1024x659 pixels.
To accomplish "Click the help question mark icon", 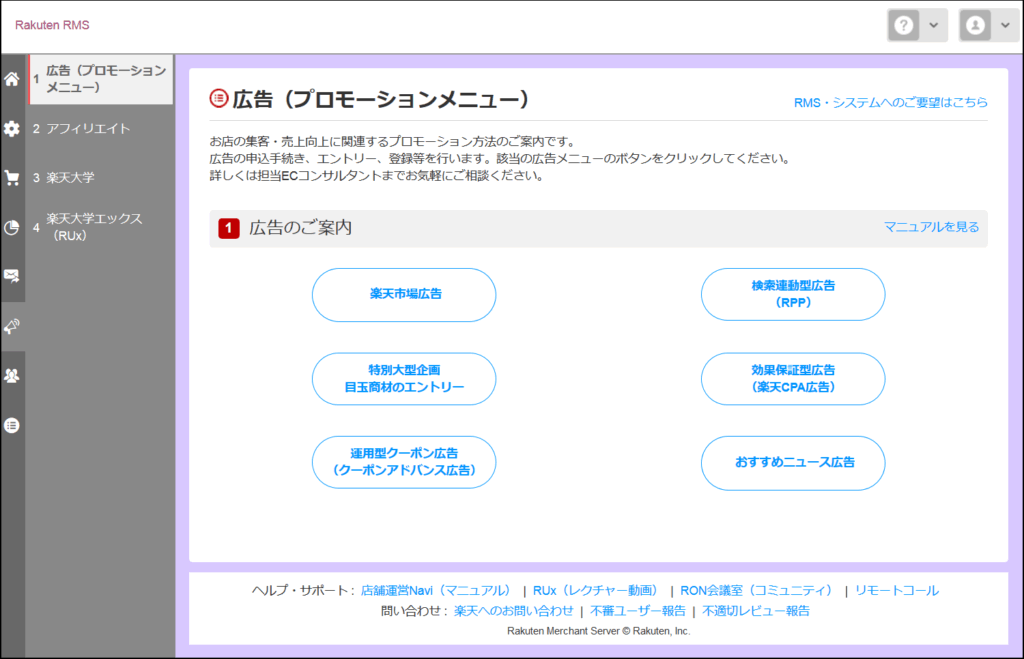I will click(904, 25).
